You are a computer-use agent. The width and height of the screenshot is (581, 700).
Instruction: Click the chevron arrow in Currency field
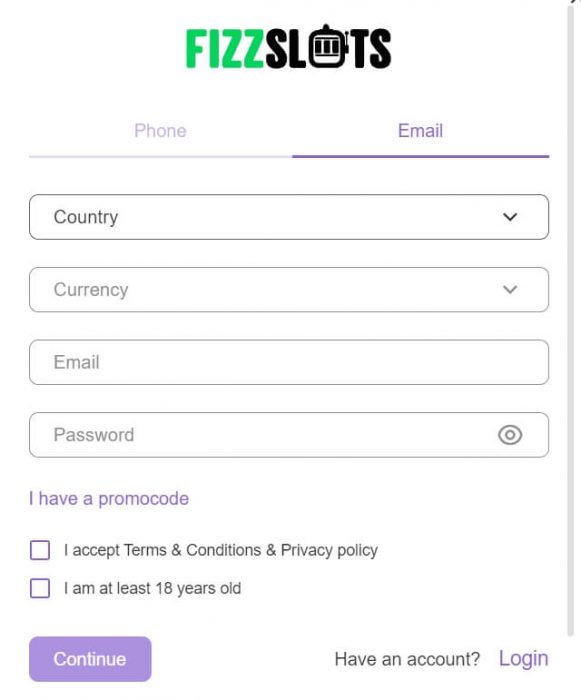click(x=510, y=289)
